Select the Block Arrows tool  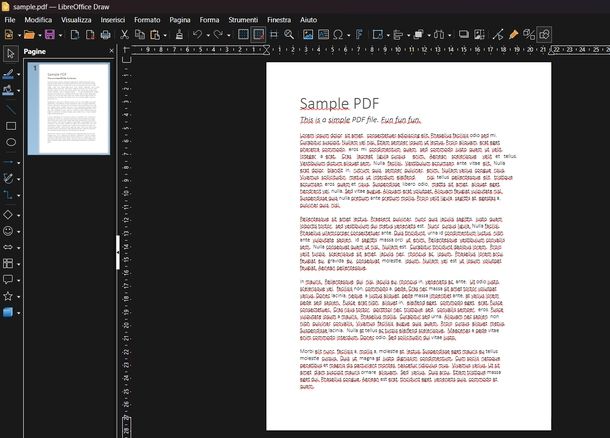pos(8,247)
